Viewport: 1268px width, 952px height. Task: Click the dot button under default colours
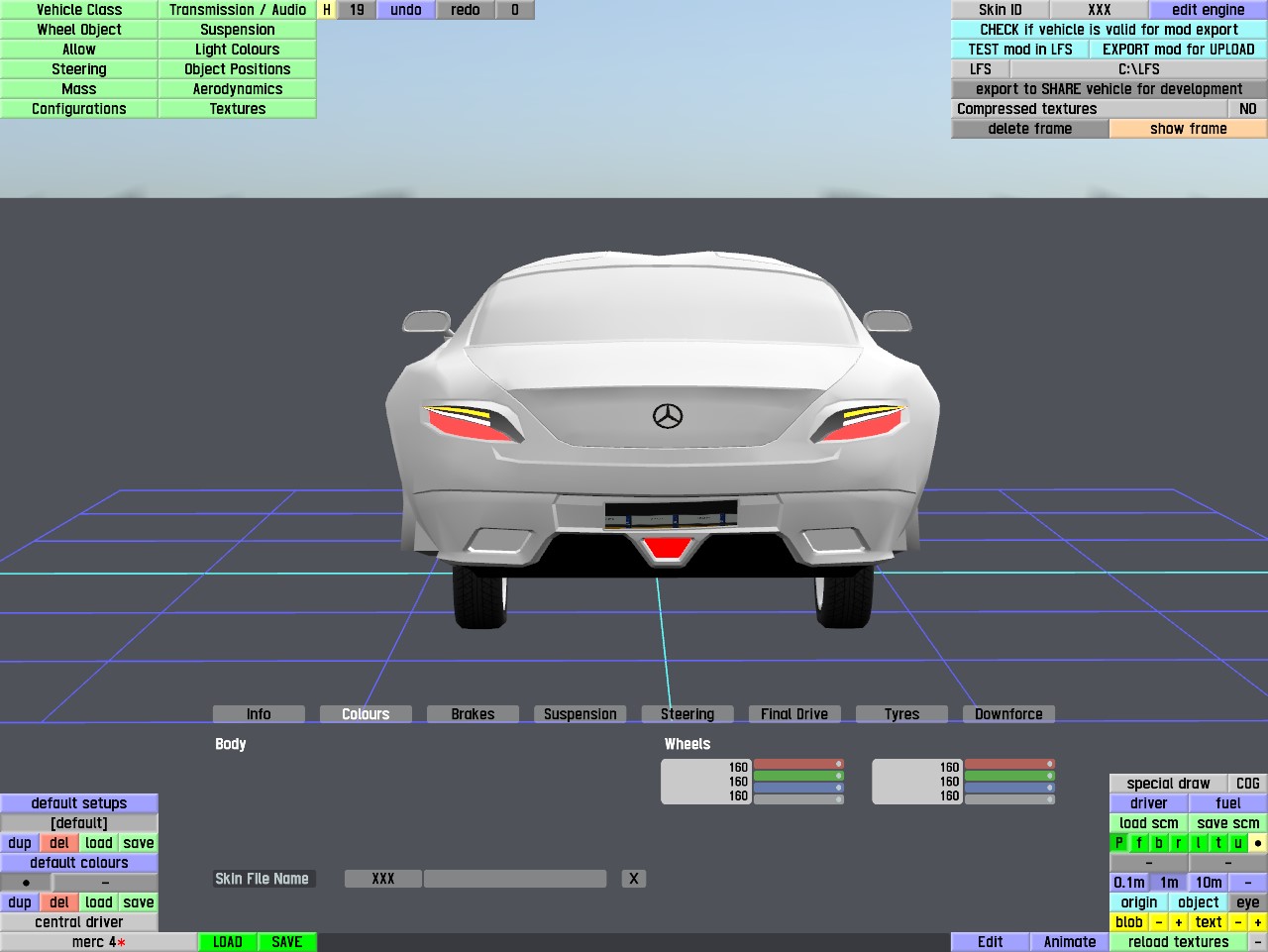pyautogui.click(x=26, y=883)
